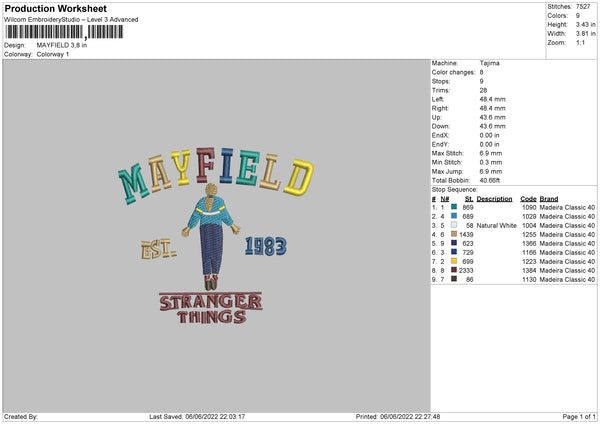Click the 'Created By:' footer label
Viewport: 600px width, 424px height.
21,416
